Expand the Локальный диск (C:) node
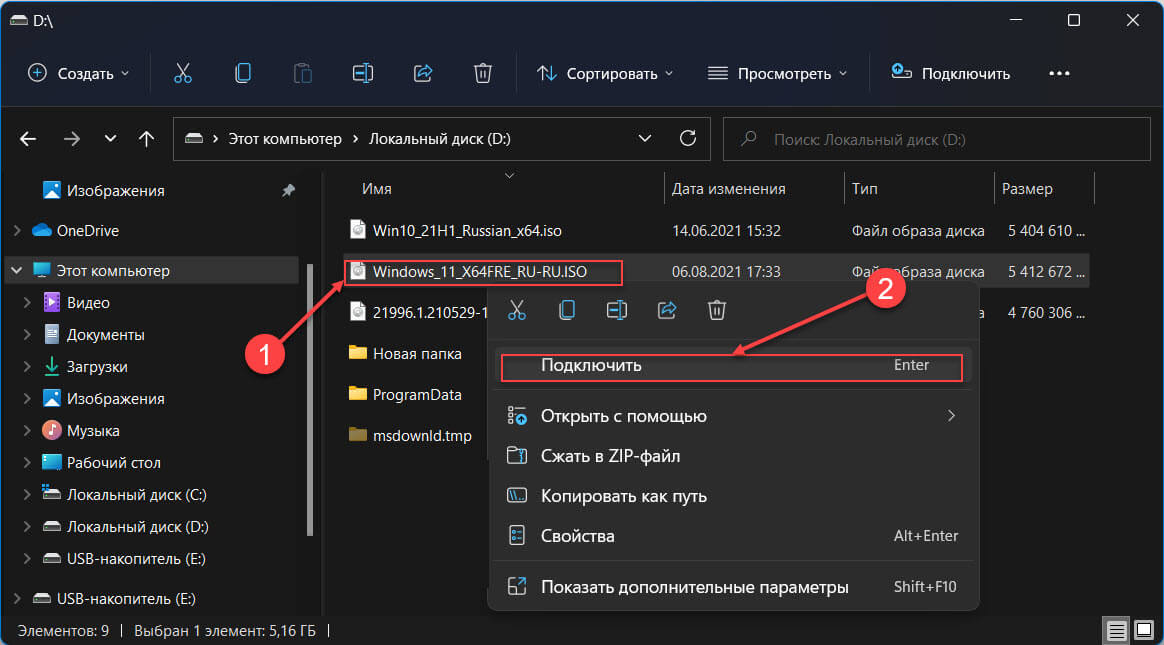The height and width of the screenshot is (645, 1164). coord(27,494)
